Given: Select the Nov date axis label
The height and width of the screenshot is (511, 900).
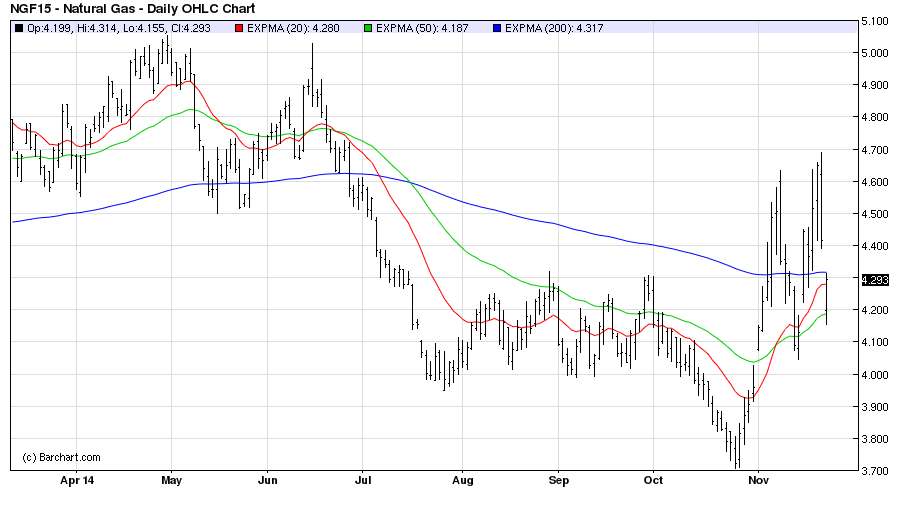Looking at the screenshot, I should (757, 480).
